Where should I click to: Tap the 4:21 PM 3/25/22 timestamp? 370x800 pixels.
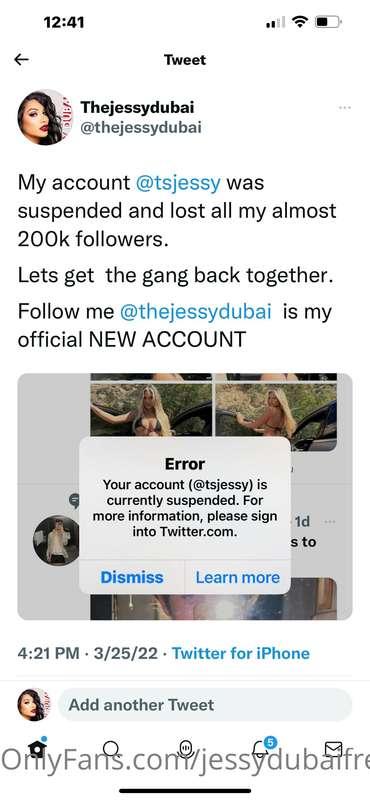click(x=88, y=654)
